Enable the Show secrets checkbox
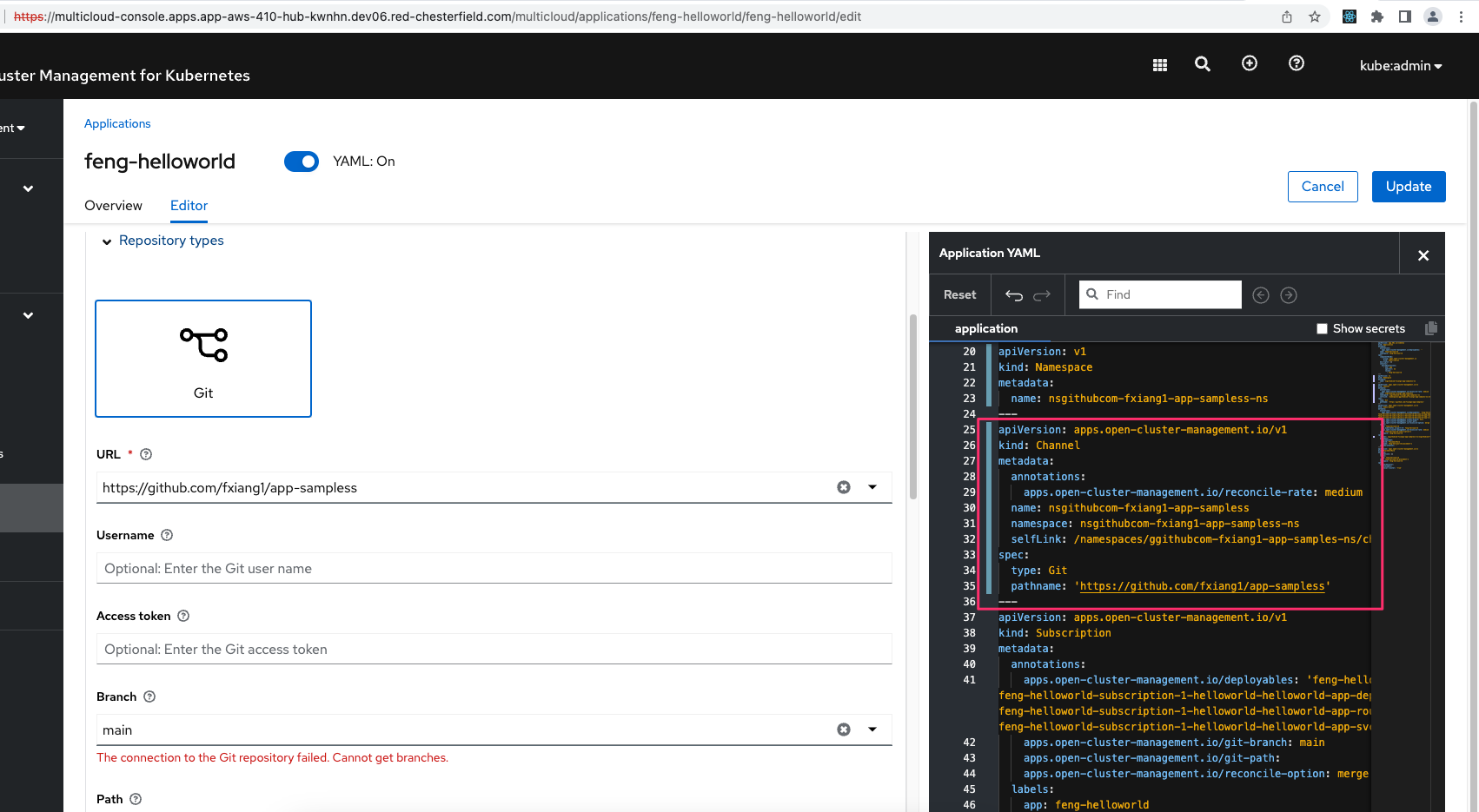The image size is (1479, 812). 1322,328
